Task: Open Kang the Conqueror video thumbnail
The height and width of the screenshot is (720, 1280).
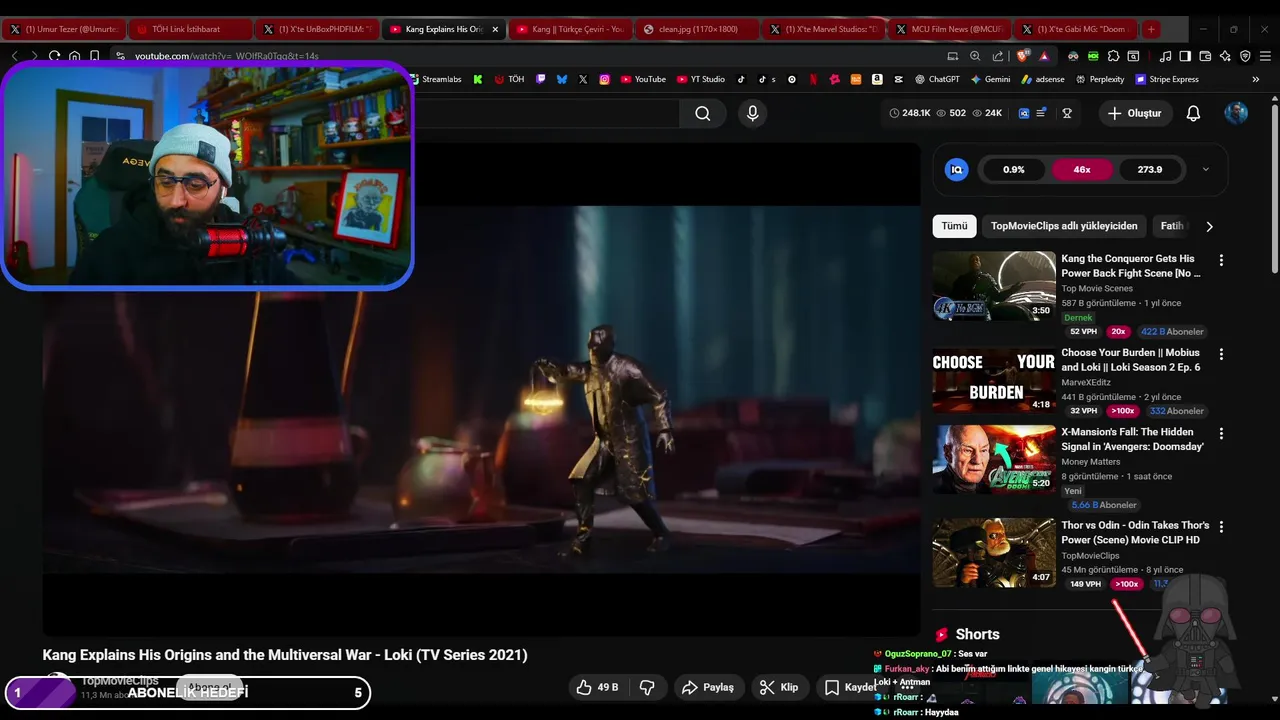Action: point(994,286)
